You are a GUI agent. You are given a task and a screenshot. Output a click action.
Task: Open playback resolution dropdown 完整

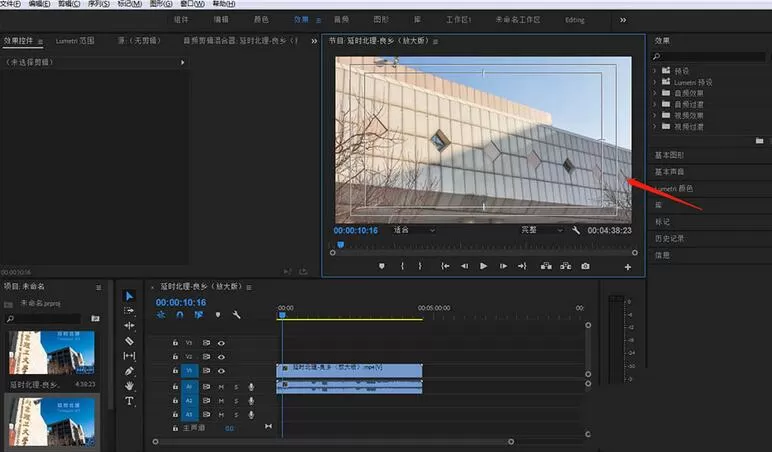[x=542, y=230]
